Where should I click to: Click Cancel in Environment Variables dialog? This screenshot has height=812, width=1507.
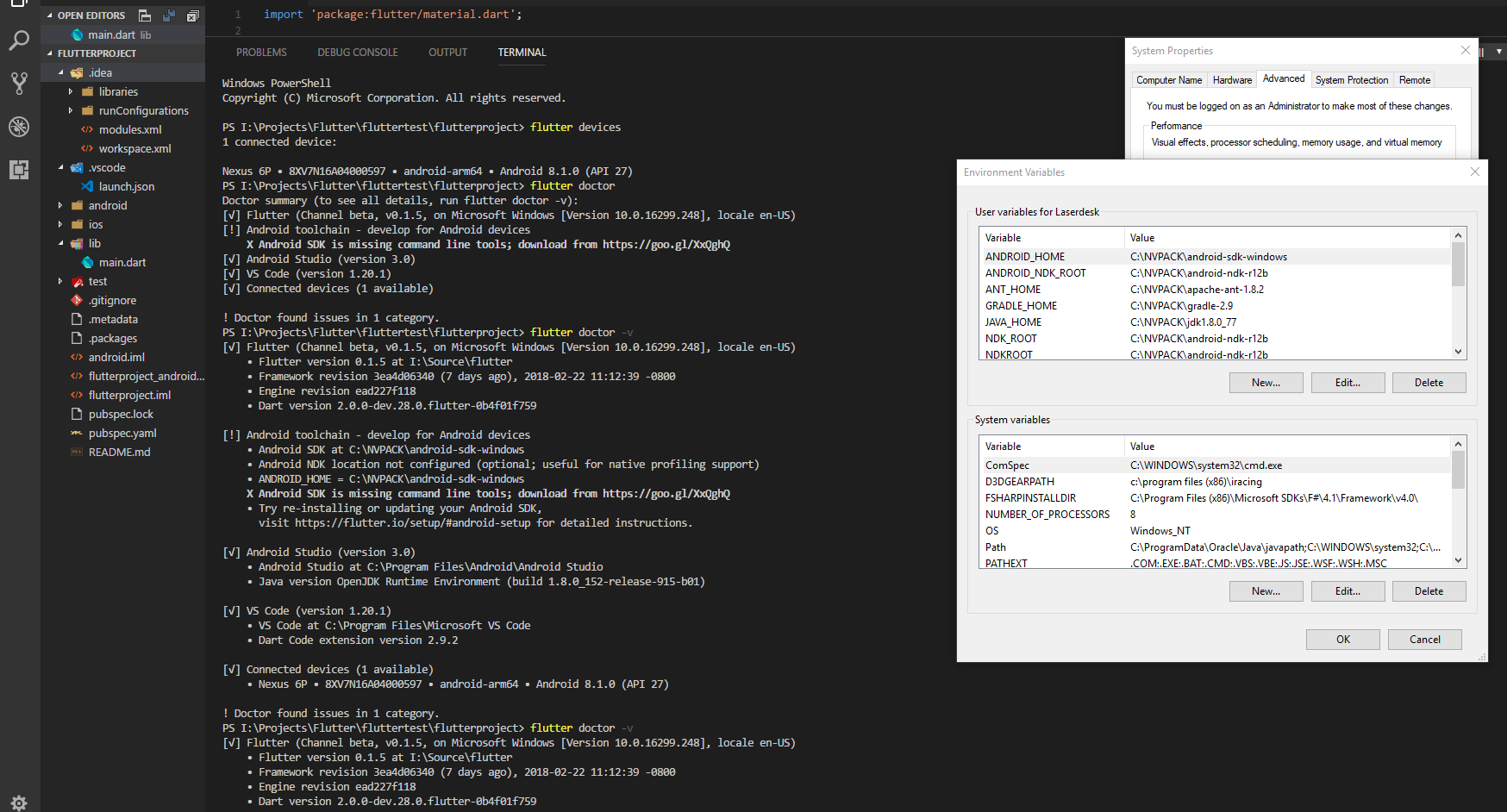[x=1424, y=640]
